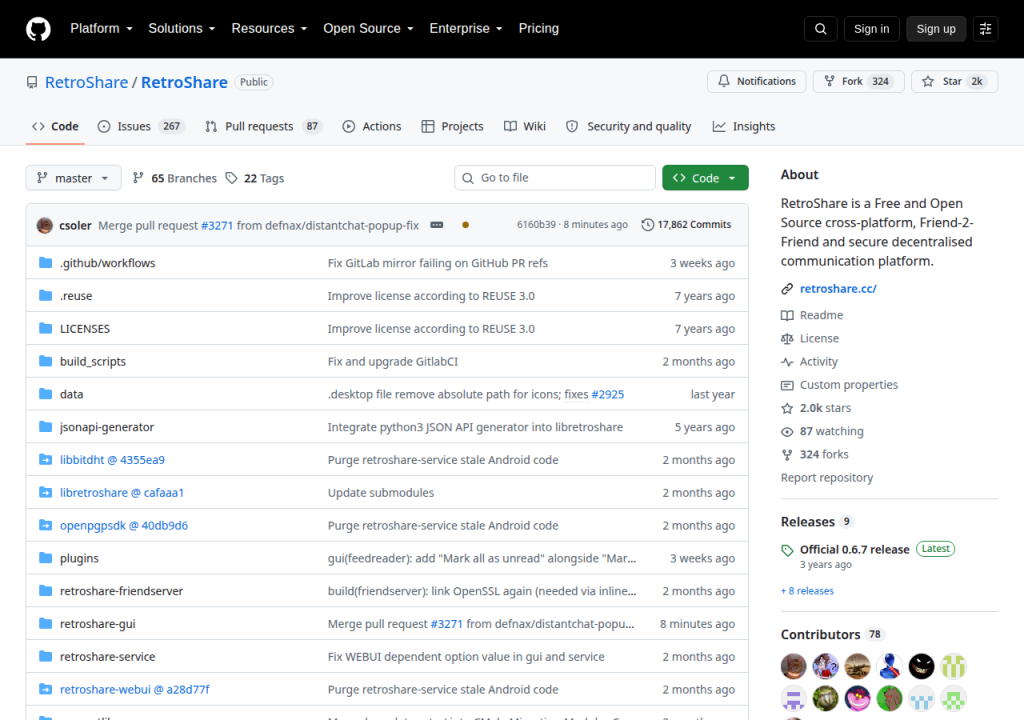Open the pink Cheshire cat contributor avatar
Viewport: 1024px width, 720px height.
click(857, 698)
